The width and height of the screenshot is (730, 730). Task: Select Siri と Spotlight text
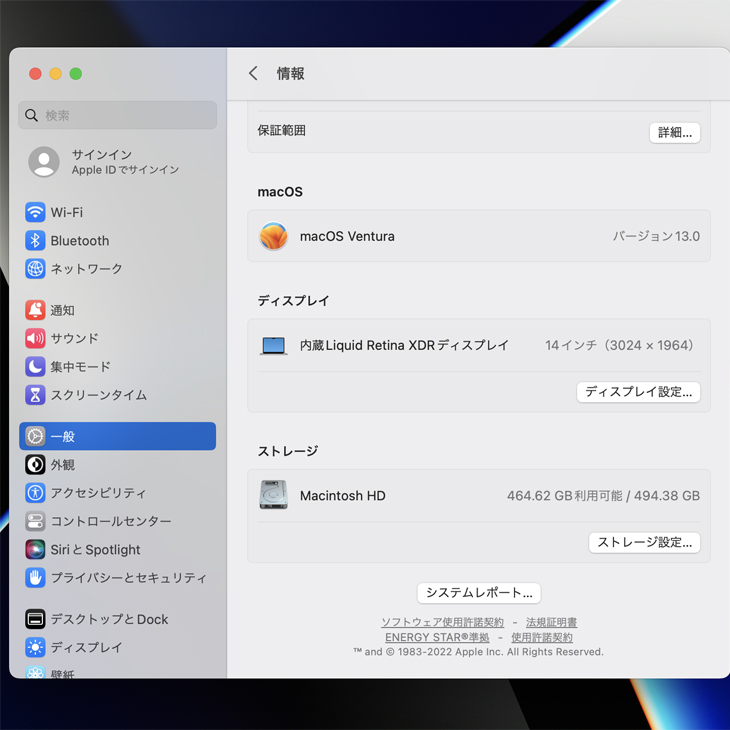(95, 549)
